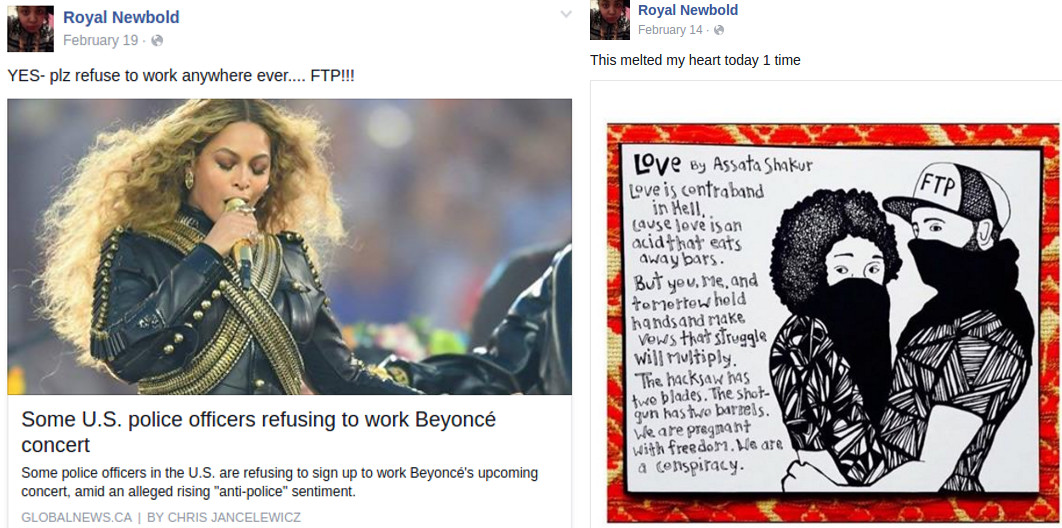Open the Love by Assata Shakur artwork
Screen dimensions: 1062x528
833,322
